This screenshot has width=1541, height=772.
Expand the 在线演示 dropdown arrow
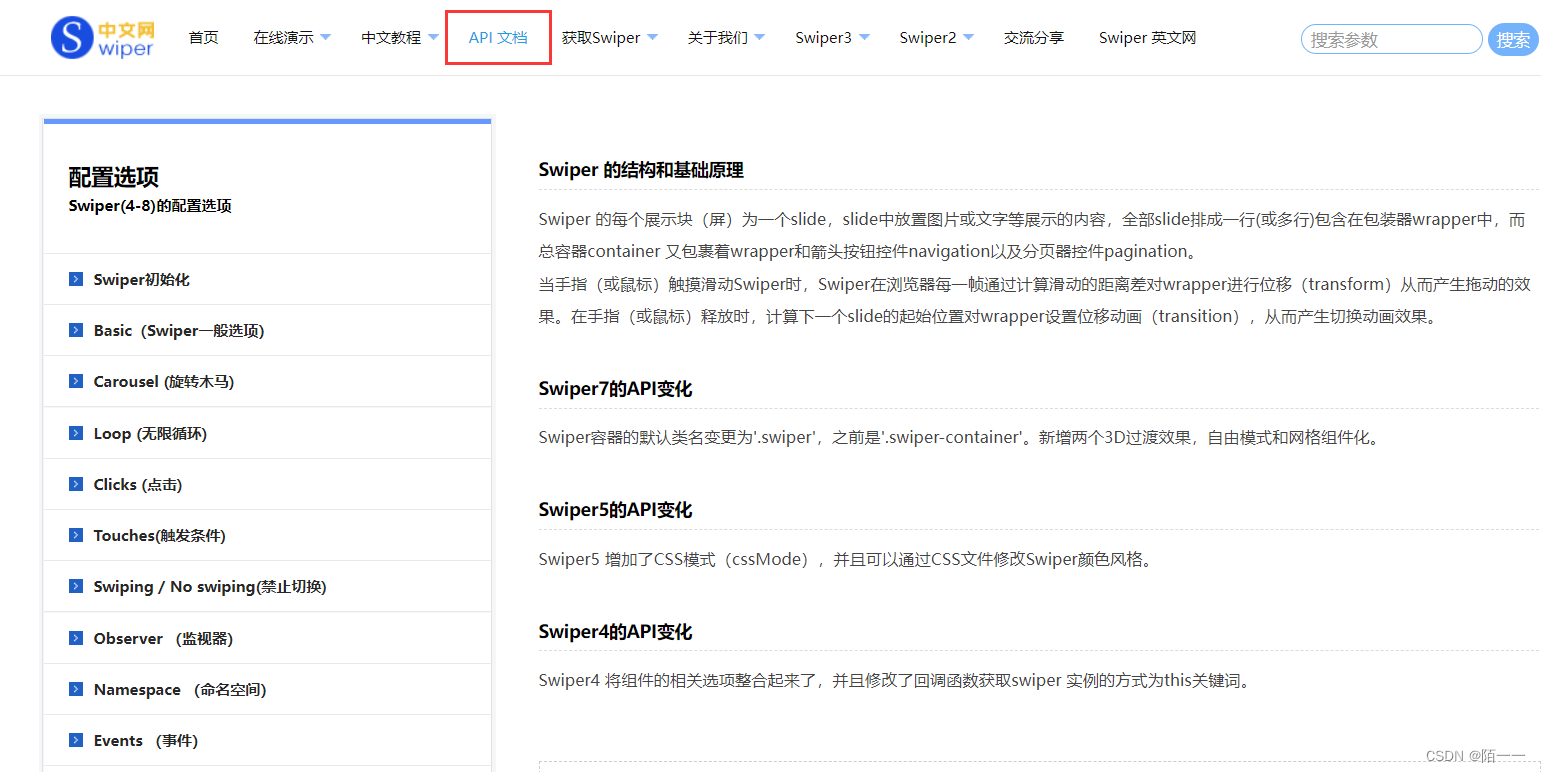pyautogui.click(x=325, y=38)
